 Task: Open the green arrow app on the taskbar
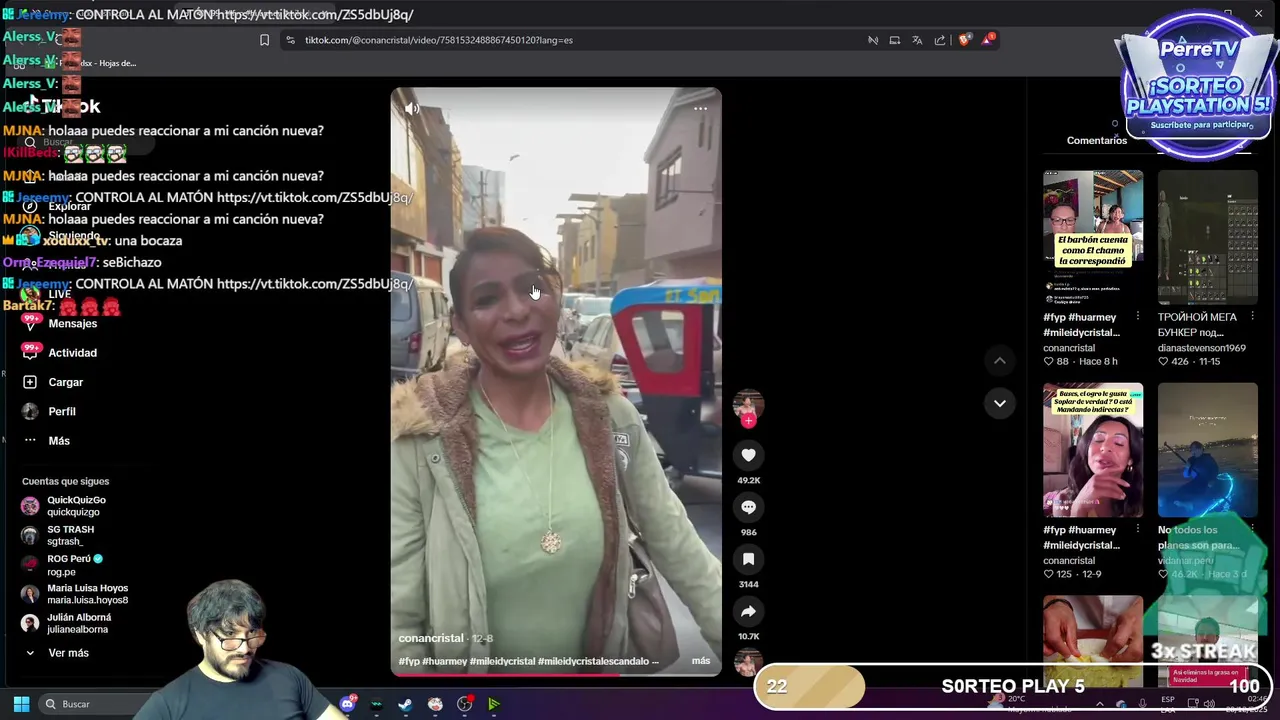coord(494,704)
